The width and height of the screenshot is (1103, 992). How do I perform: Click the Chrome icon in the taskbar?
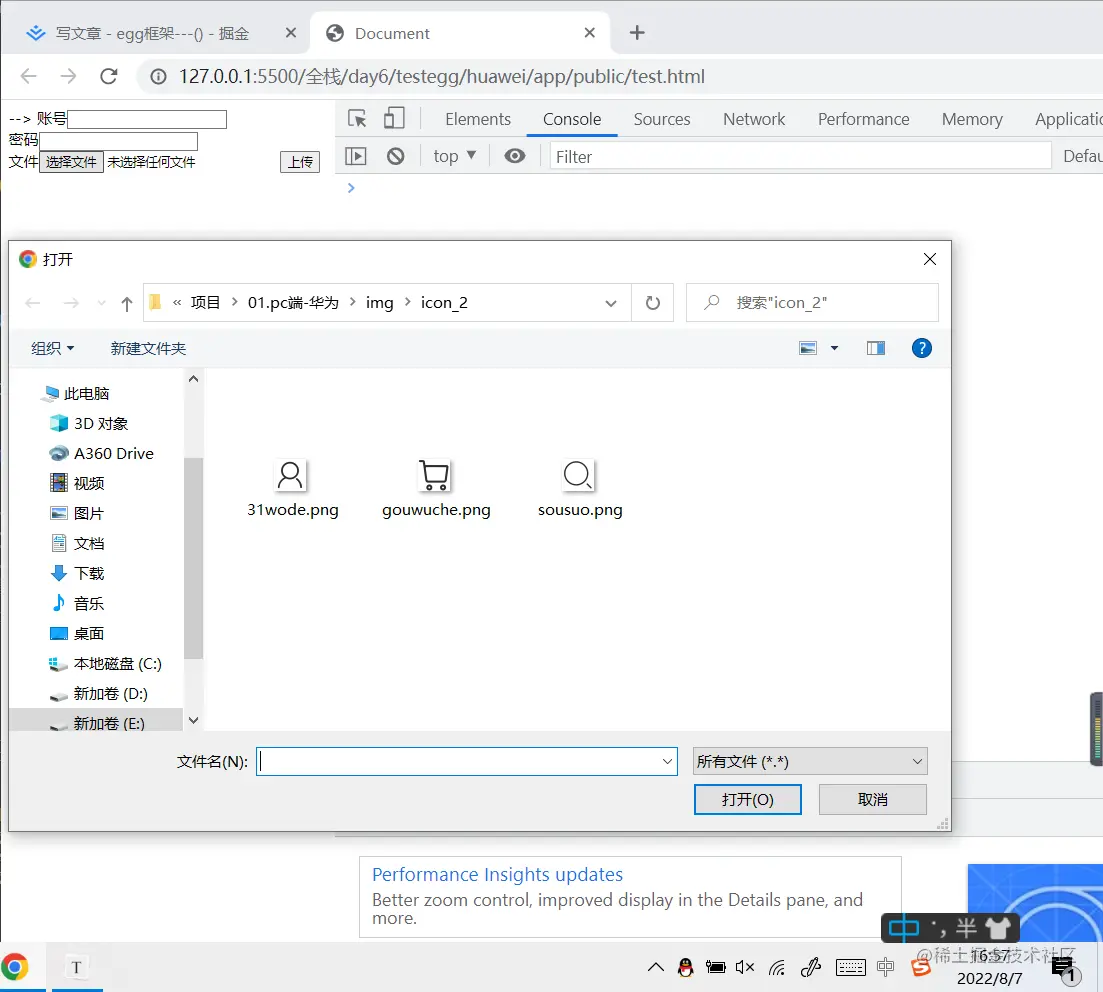click(x=15, y=967)
